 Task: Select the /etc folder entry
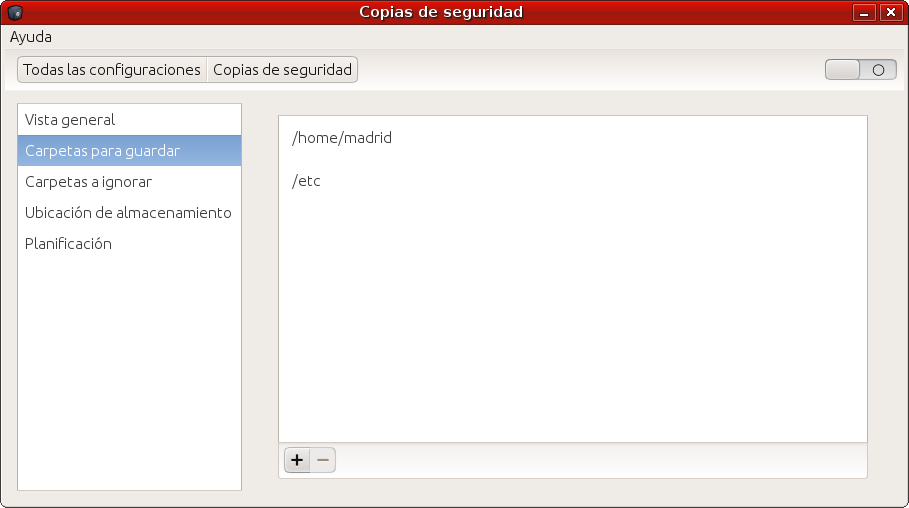pyautogui.click(x=306, y=181)
